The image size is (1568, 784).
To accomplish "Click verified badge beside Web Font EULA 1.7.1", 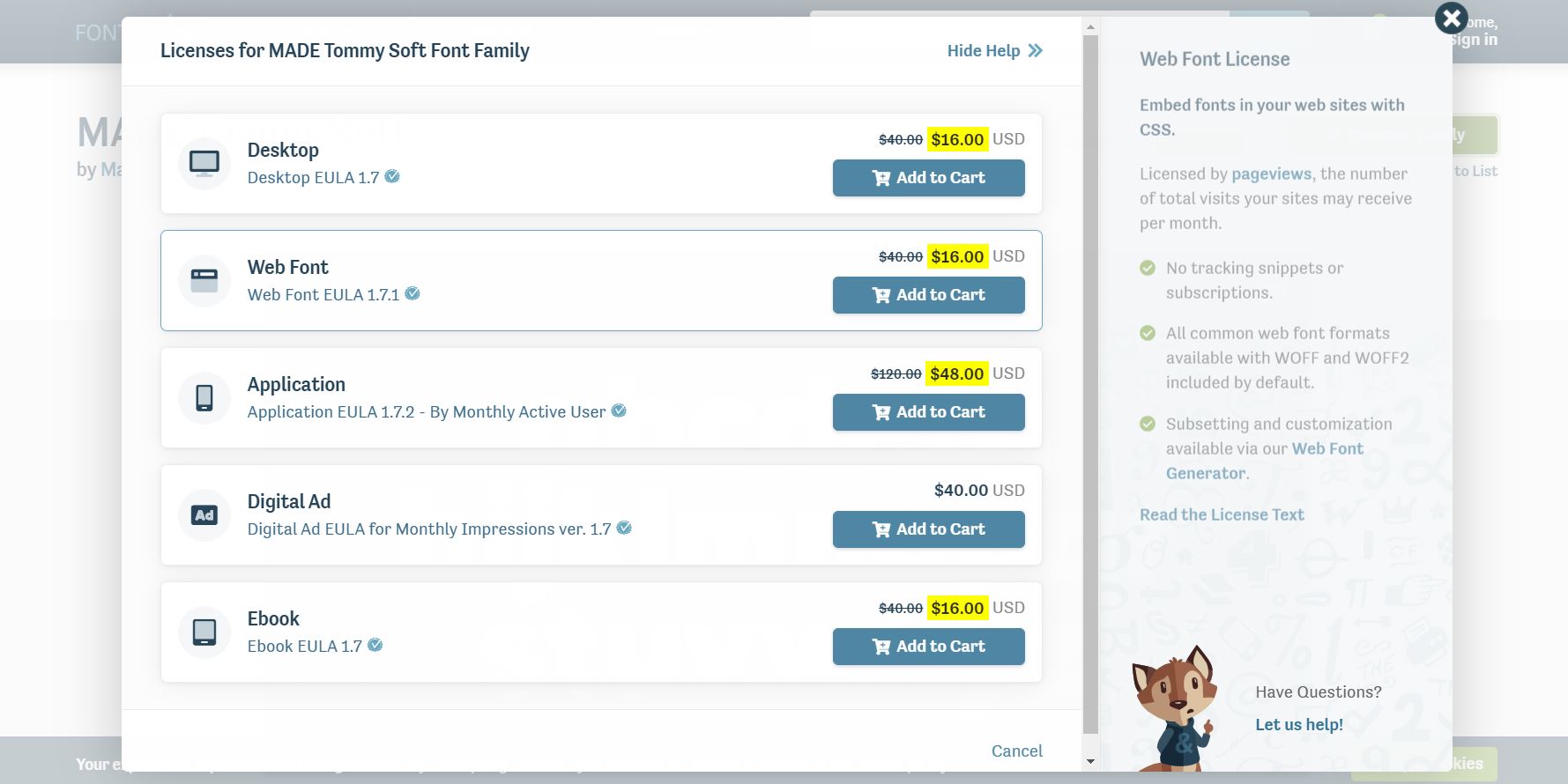I will click(x=412, y=293).
